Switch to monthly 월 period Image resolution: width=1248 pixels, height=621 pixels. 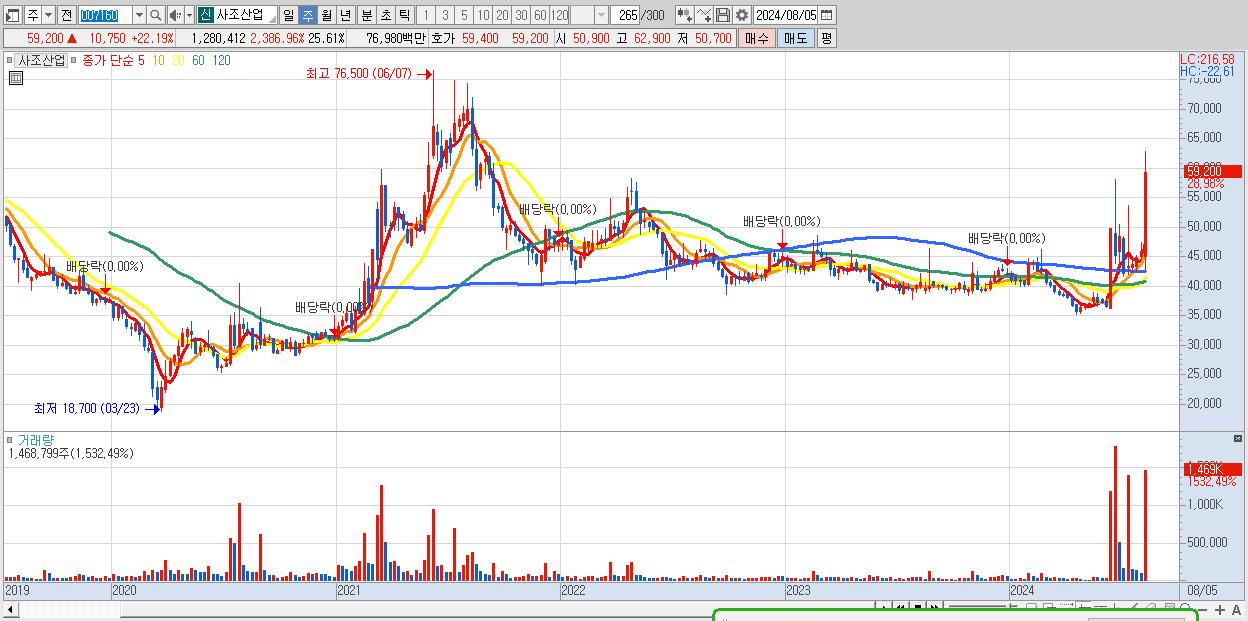327,15
